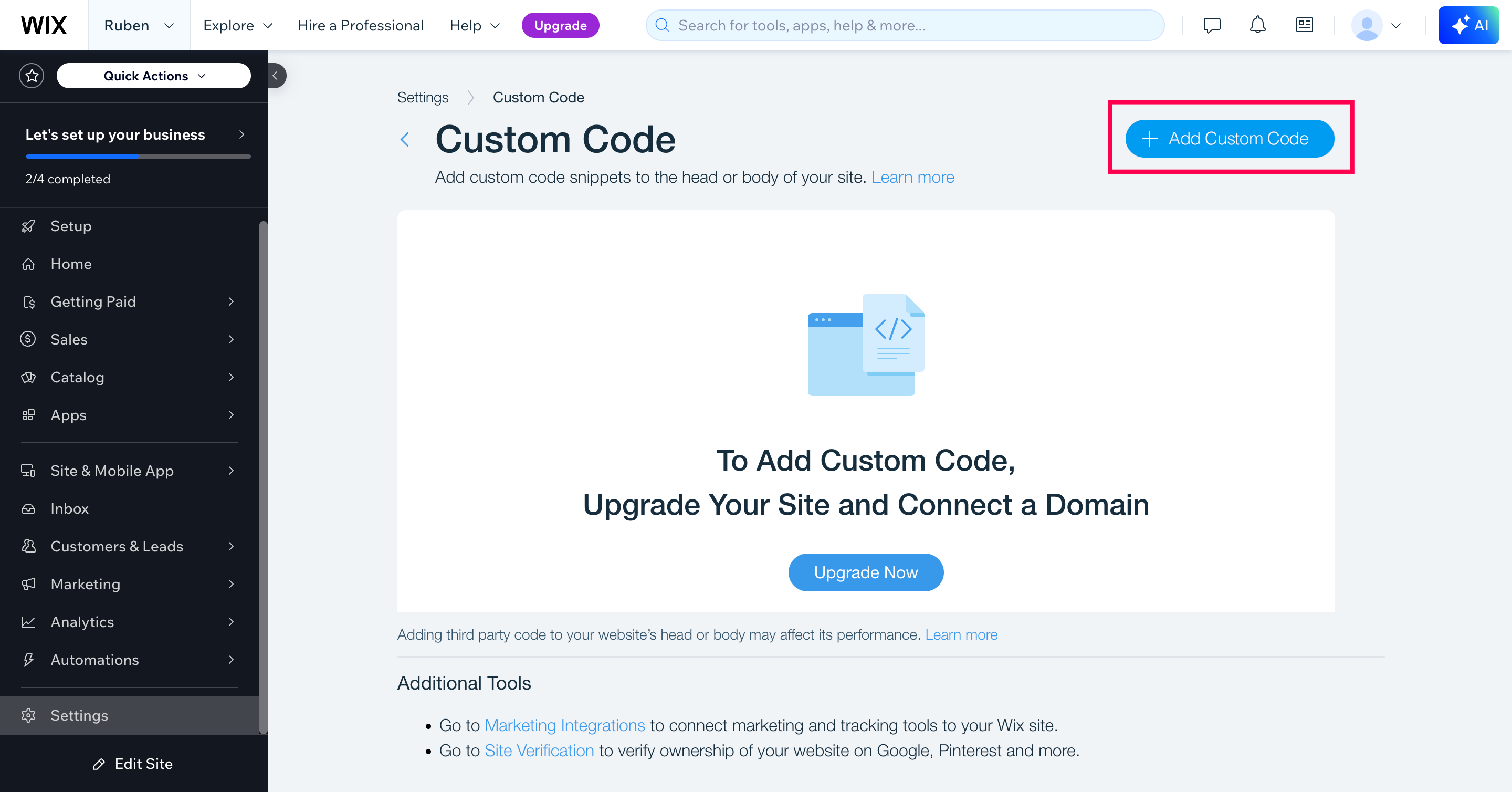Click the Upgrade Now button
The height and width of the screenshot is (792, 1512).
tap(865, 572)
